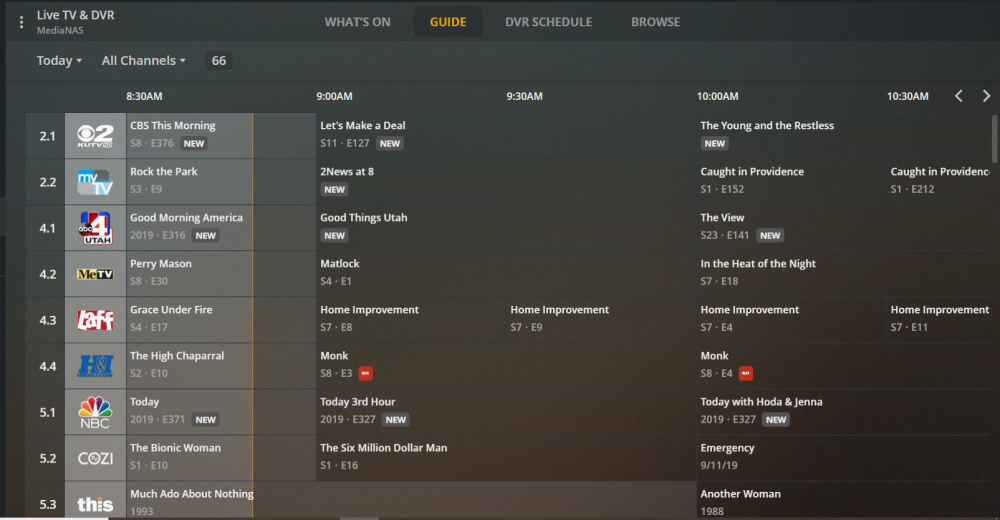Screen dimensions: 1000x520
Task: Open Caught in Providence S1 E212
Action: click(x=938, y=182)
